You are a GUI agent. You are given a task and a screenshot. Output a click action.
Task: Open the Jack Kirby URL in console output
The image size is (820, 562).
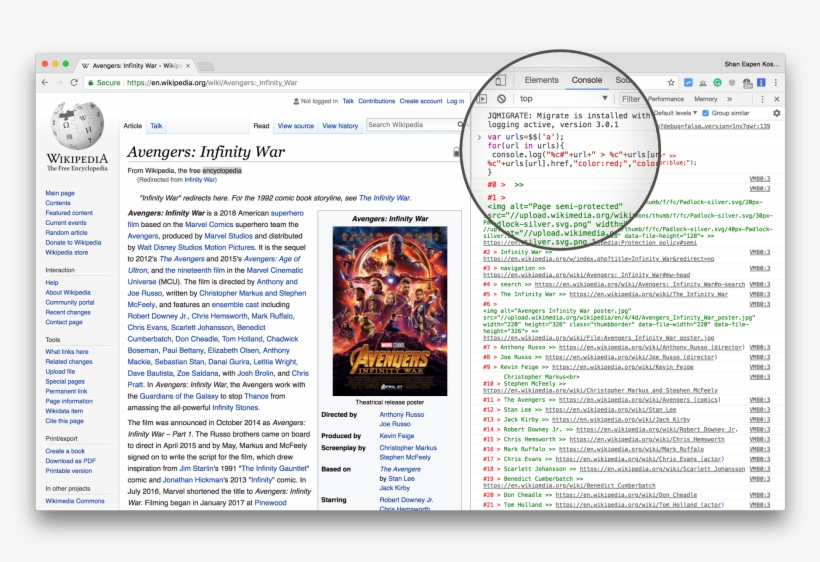click(x=621, y=419)
